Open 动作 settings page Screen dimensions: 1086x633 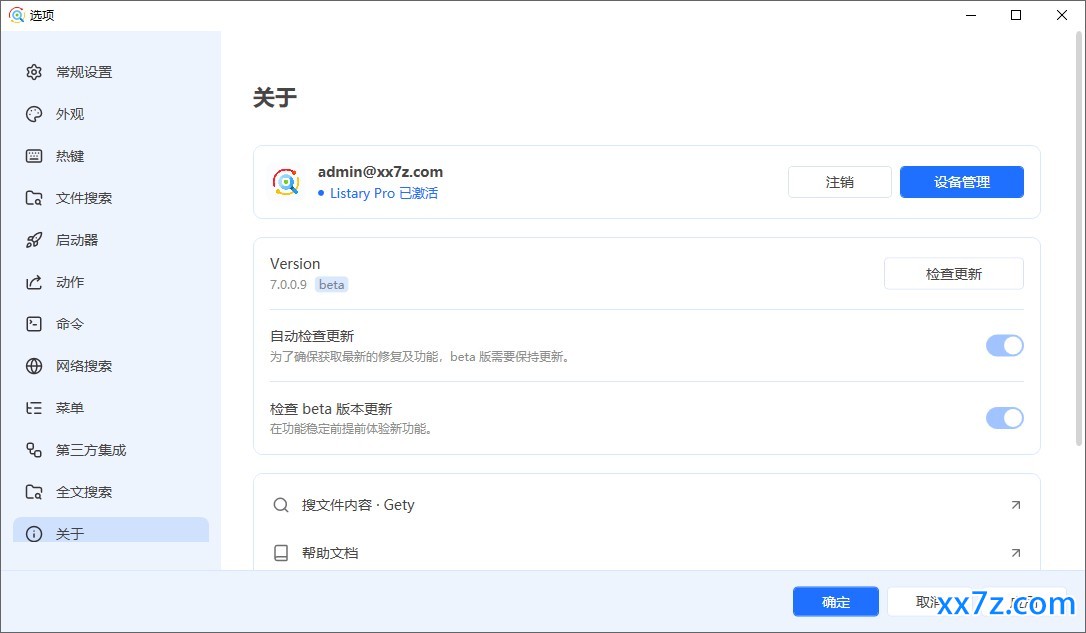pyautogui.click(x=111, y=282)
